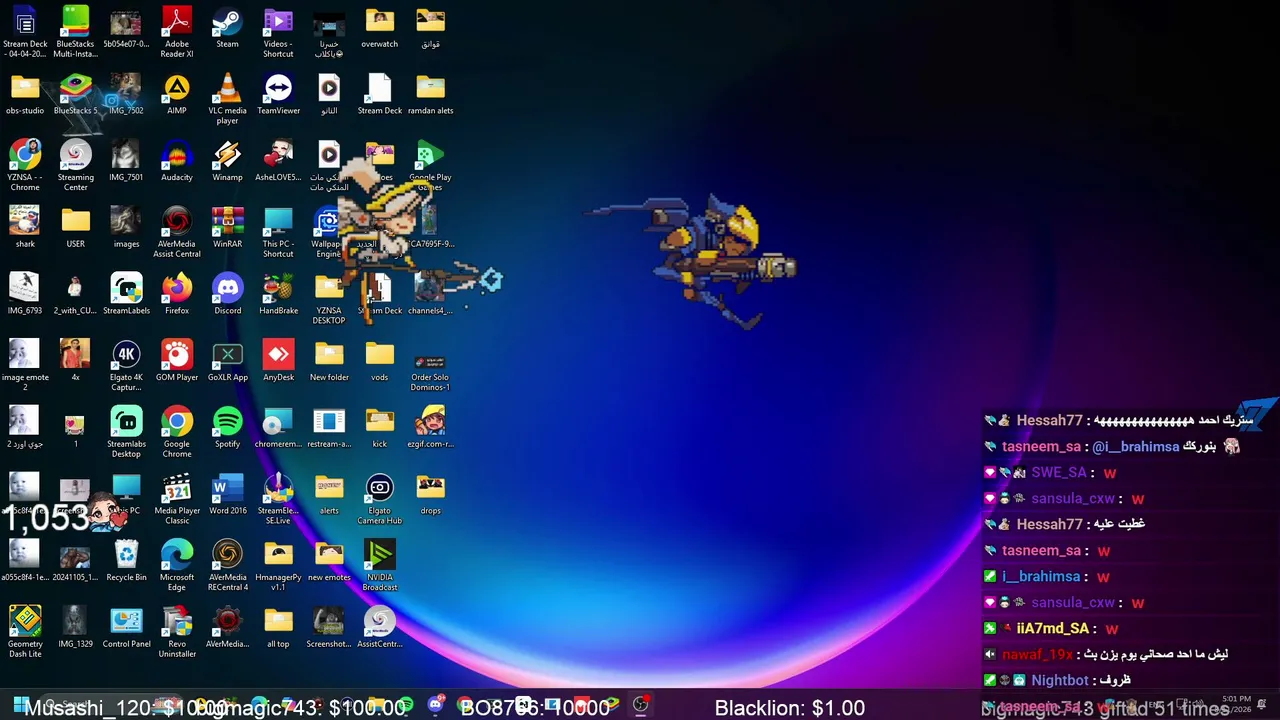
Task: Launch NVIDIA Broadcast from the desktop
Action: [379, 566]
